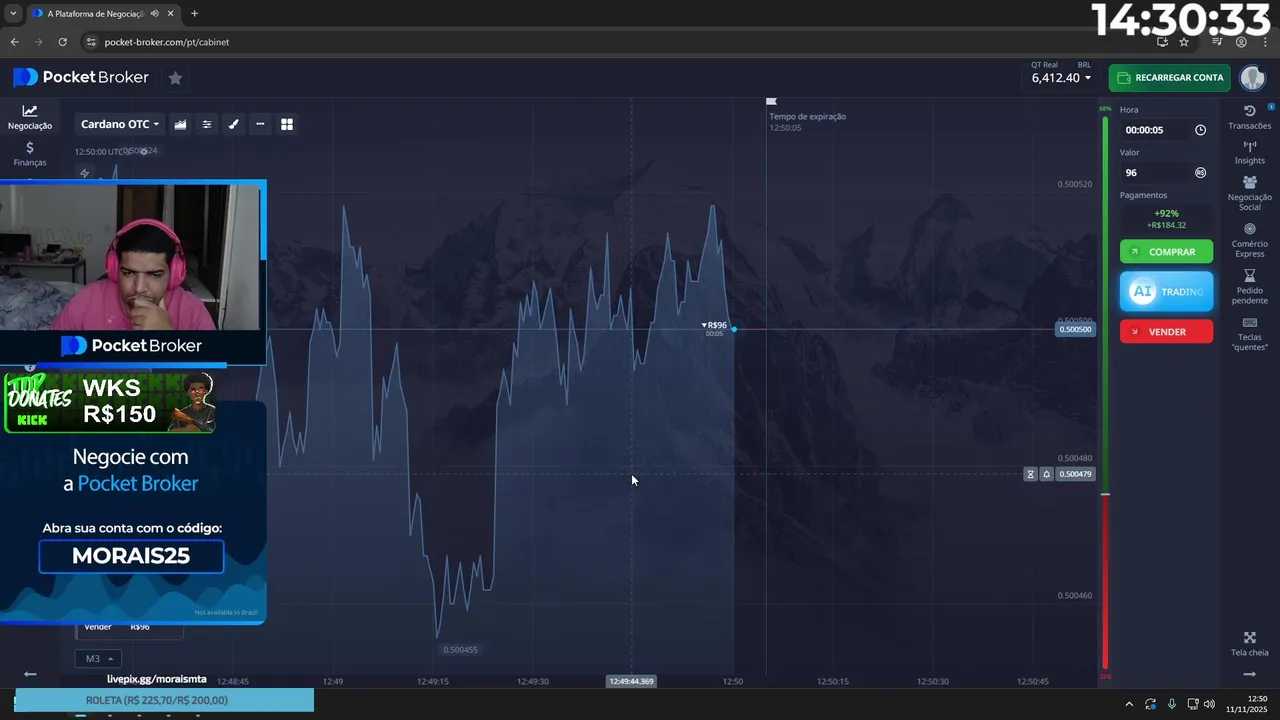The width and height of the screenshot is (1280, 720).
Task: Open Transações history panel
Action: (1249, 117)
